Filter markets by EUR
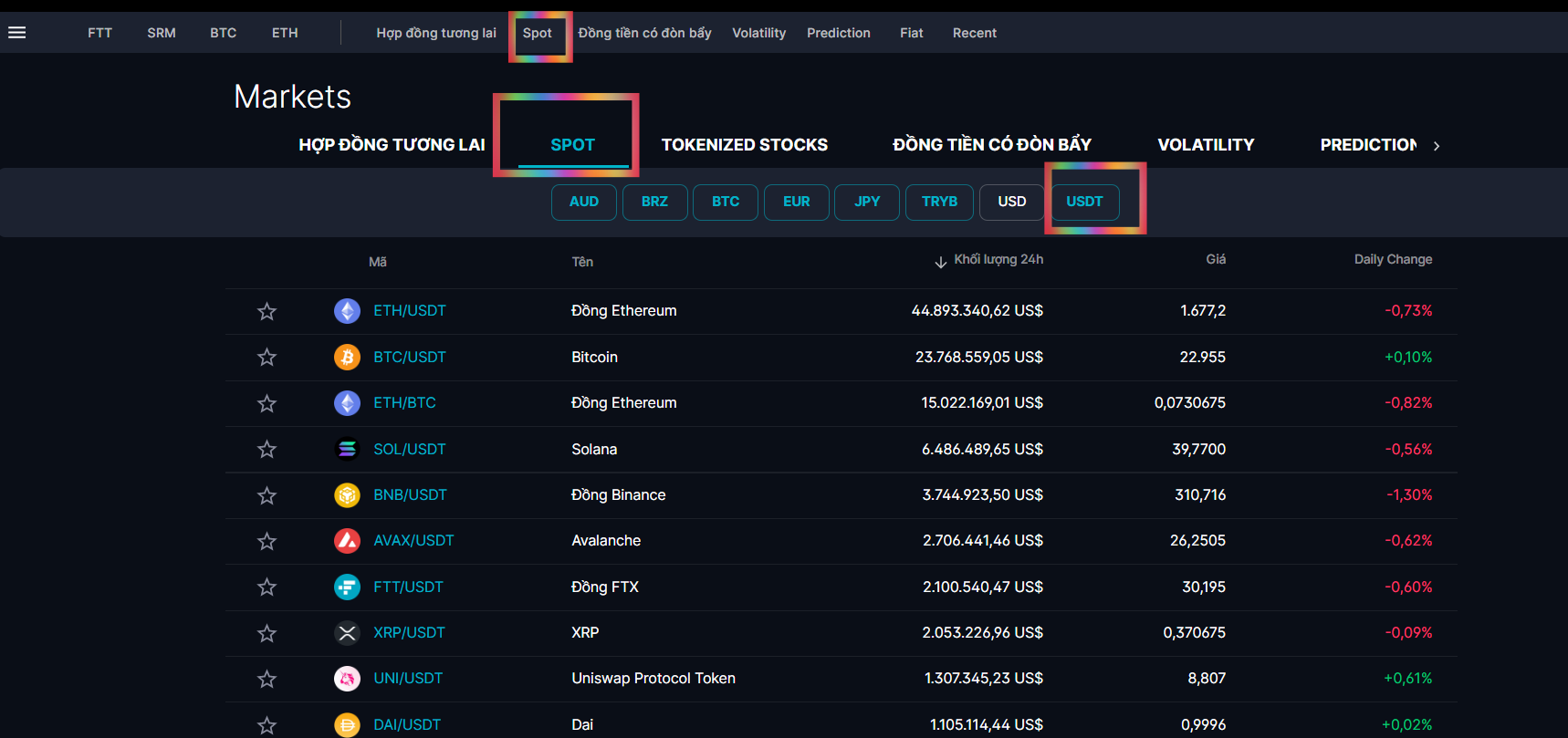The height and width of the screenshot is (738, 1568). [x=797, y=202]
